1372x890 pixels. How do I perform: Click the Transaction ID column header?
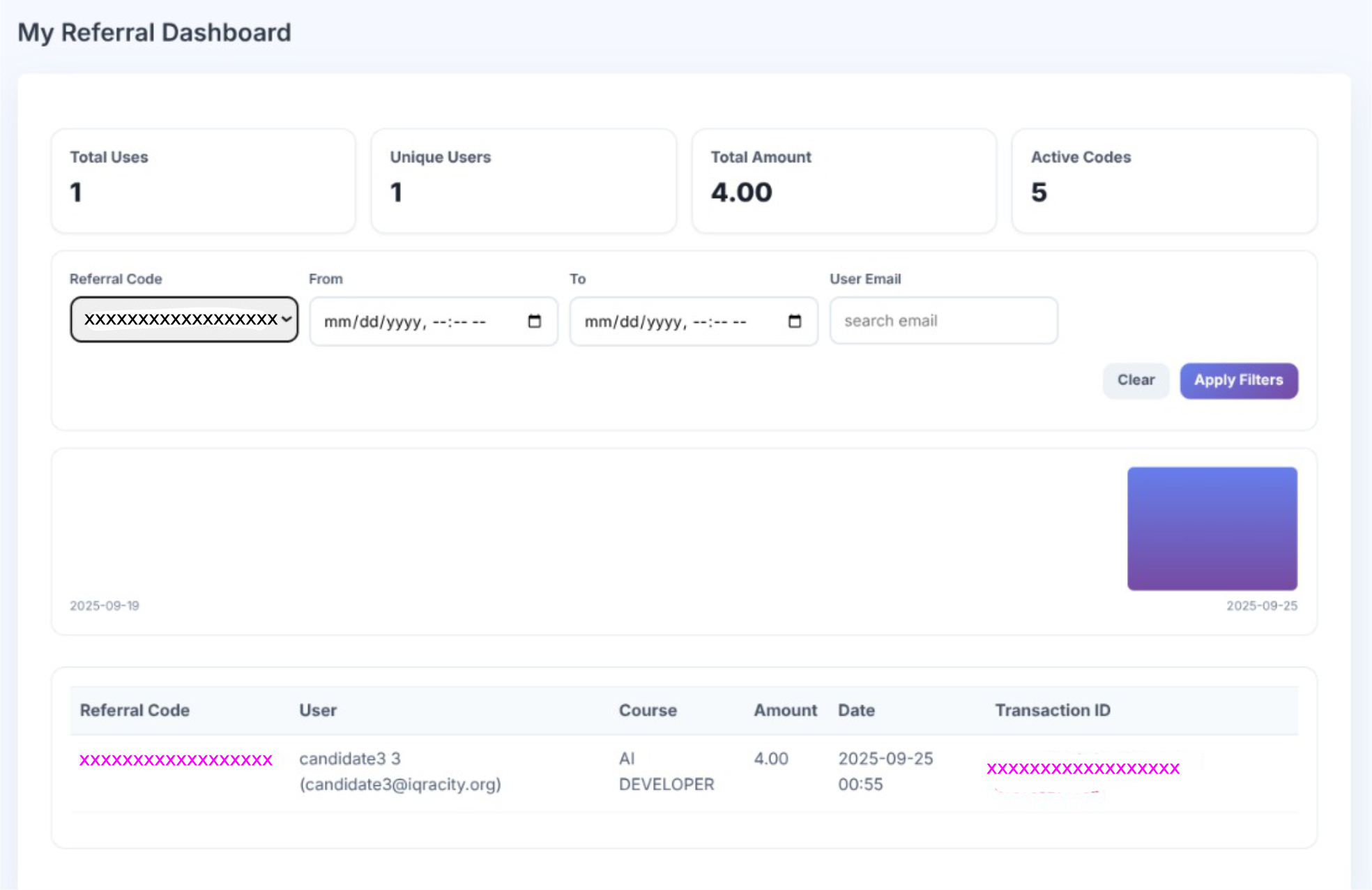click(x=1052, y=710)
